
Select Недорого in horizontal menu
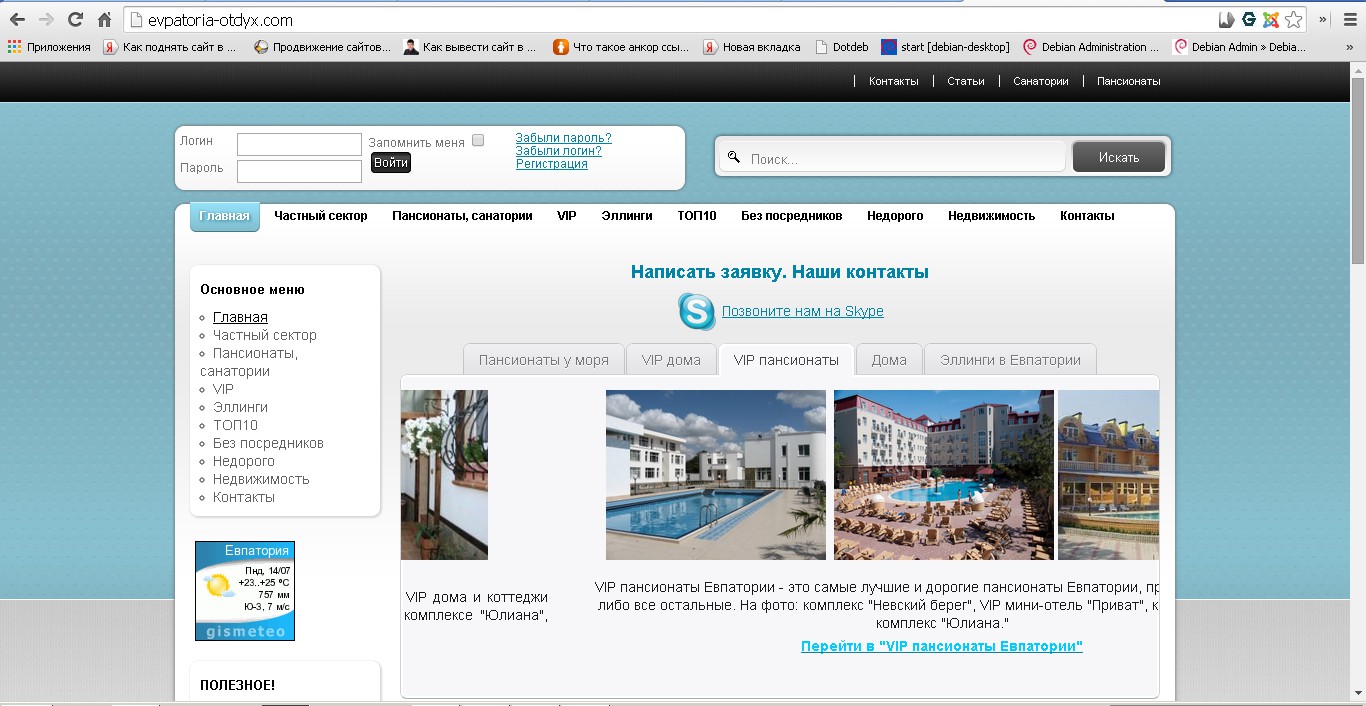tap(895, 216)
